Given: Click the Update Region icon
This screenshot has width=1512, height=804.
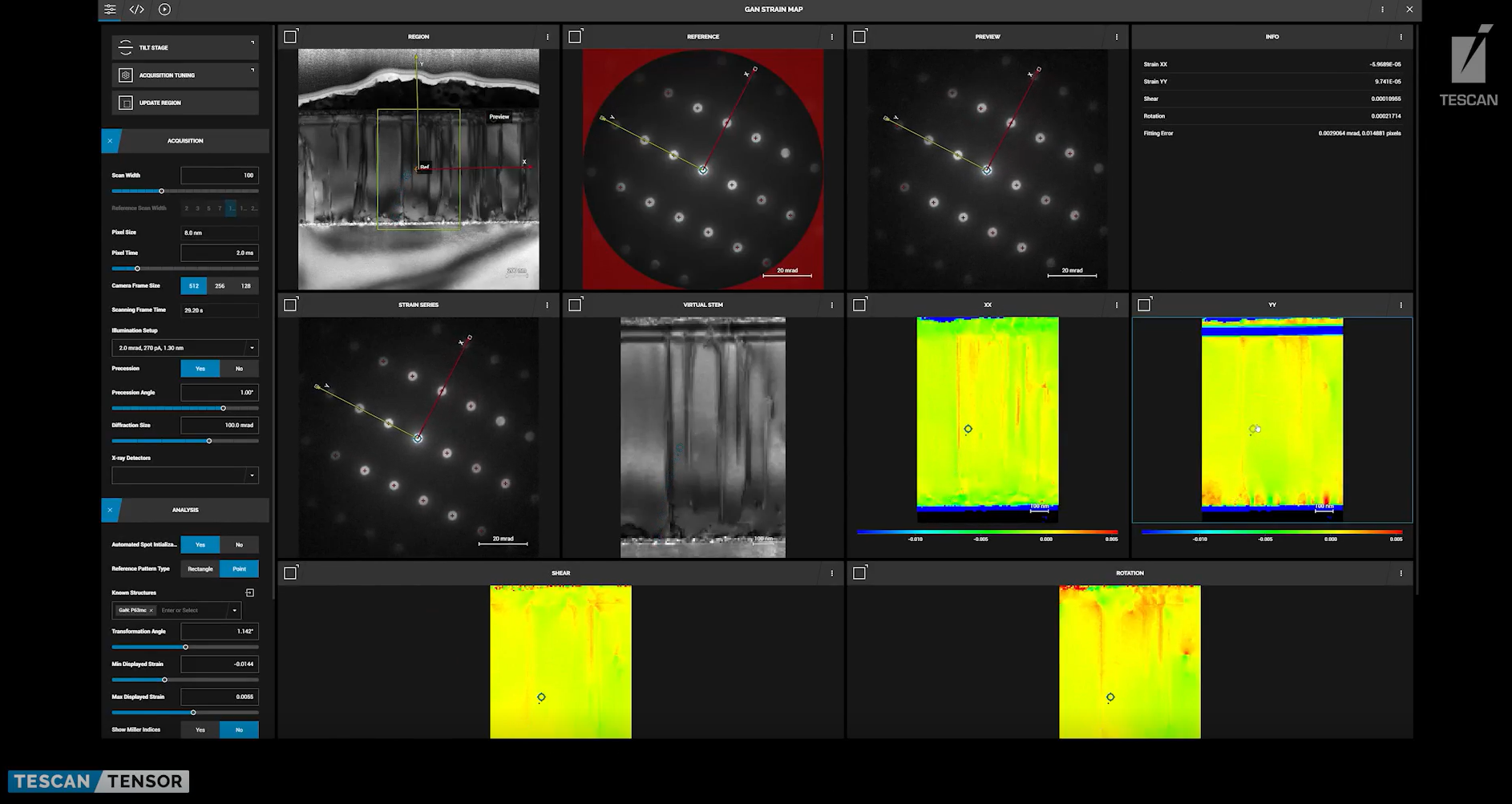Looking at the screenshot, I should click(x=126, y=103).
